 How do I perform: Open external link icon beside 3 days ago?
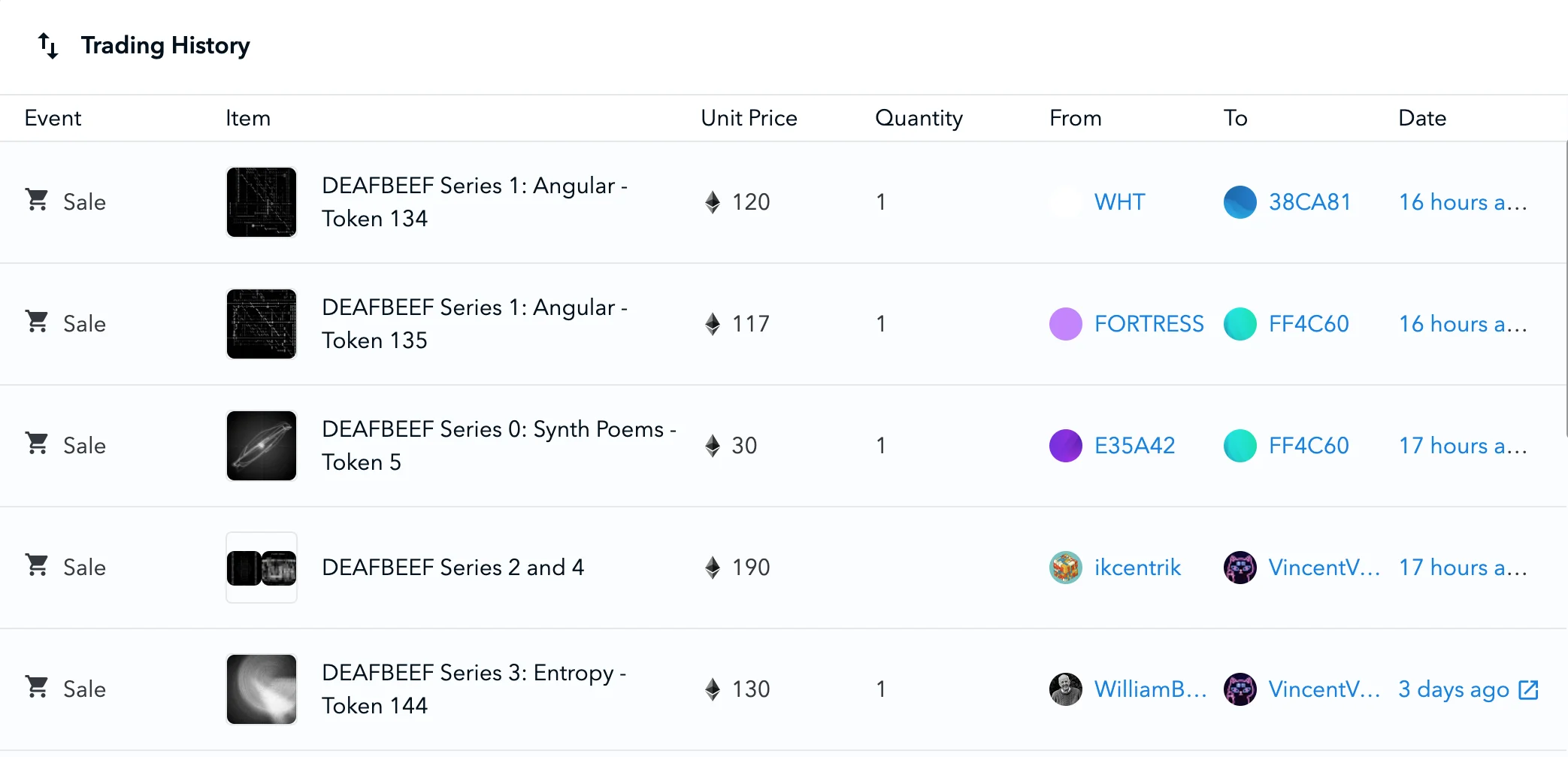(x=1528, y=689)
